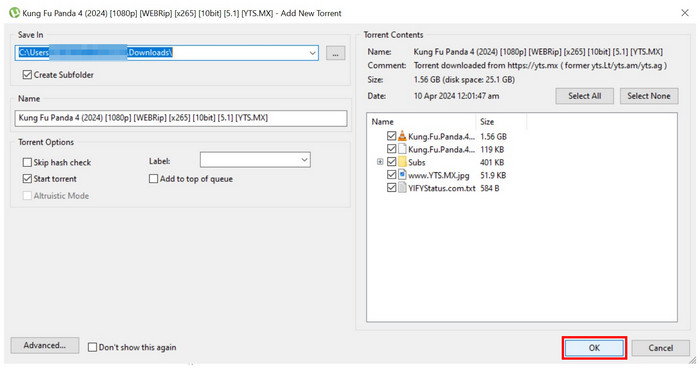Close the Add New Torrent dialog
This screenshot has width=700, height=369.
685,13
